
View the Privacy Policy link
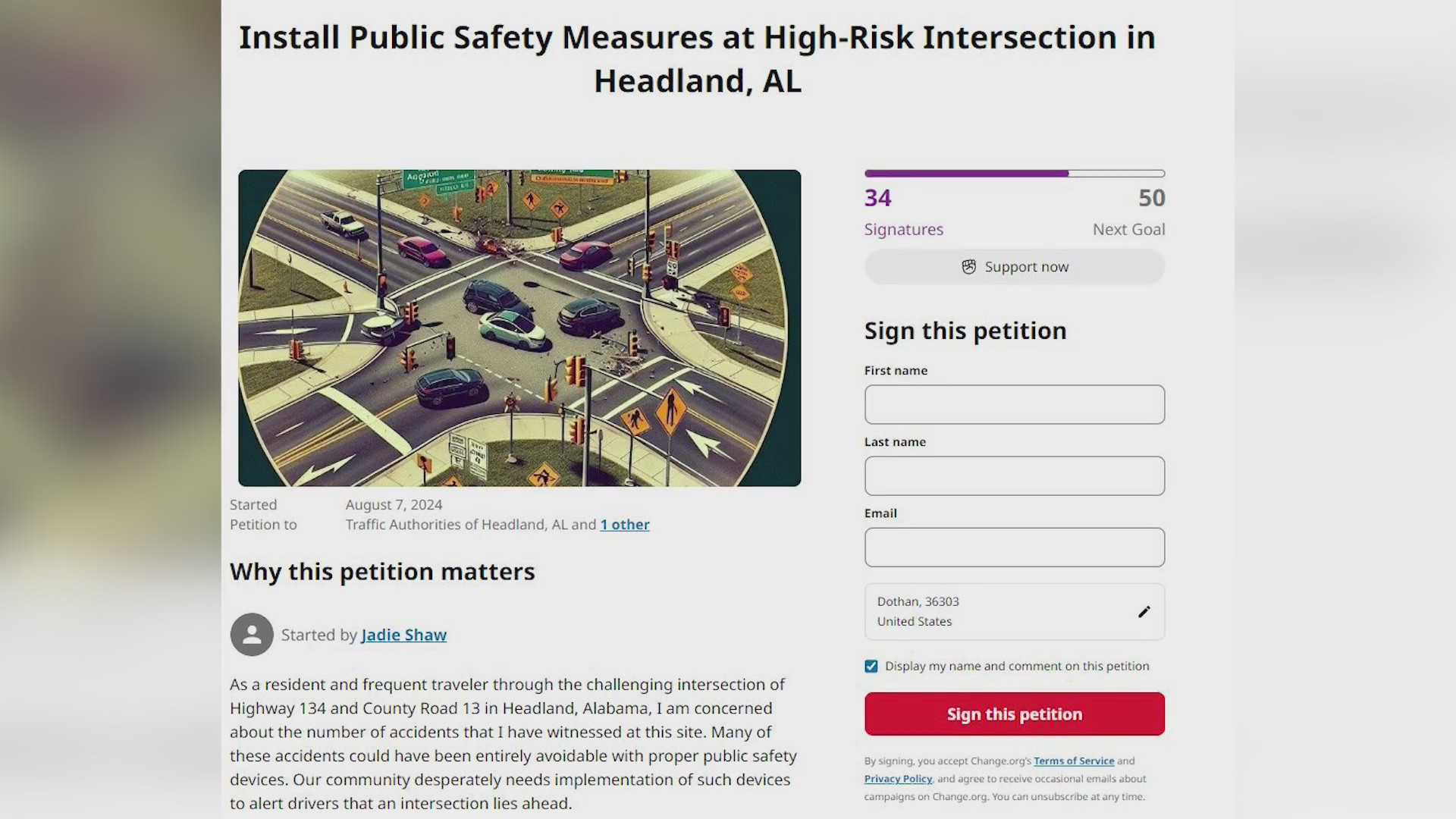click(898, 778)
